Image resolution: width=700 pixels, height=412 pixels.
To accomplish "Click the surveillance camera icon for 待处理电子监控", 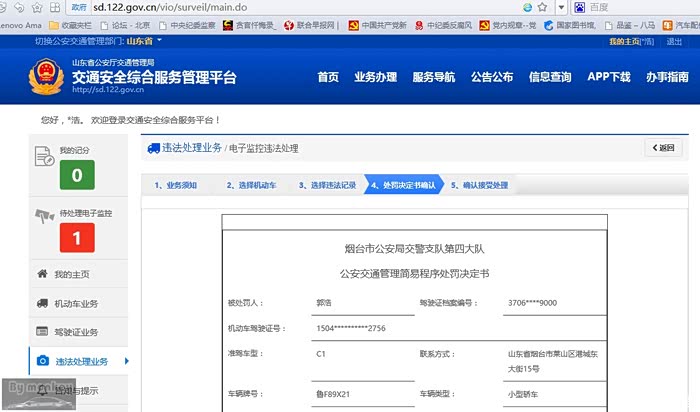I will [44, 215].
